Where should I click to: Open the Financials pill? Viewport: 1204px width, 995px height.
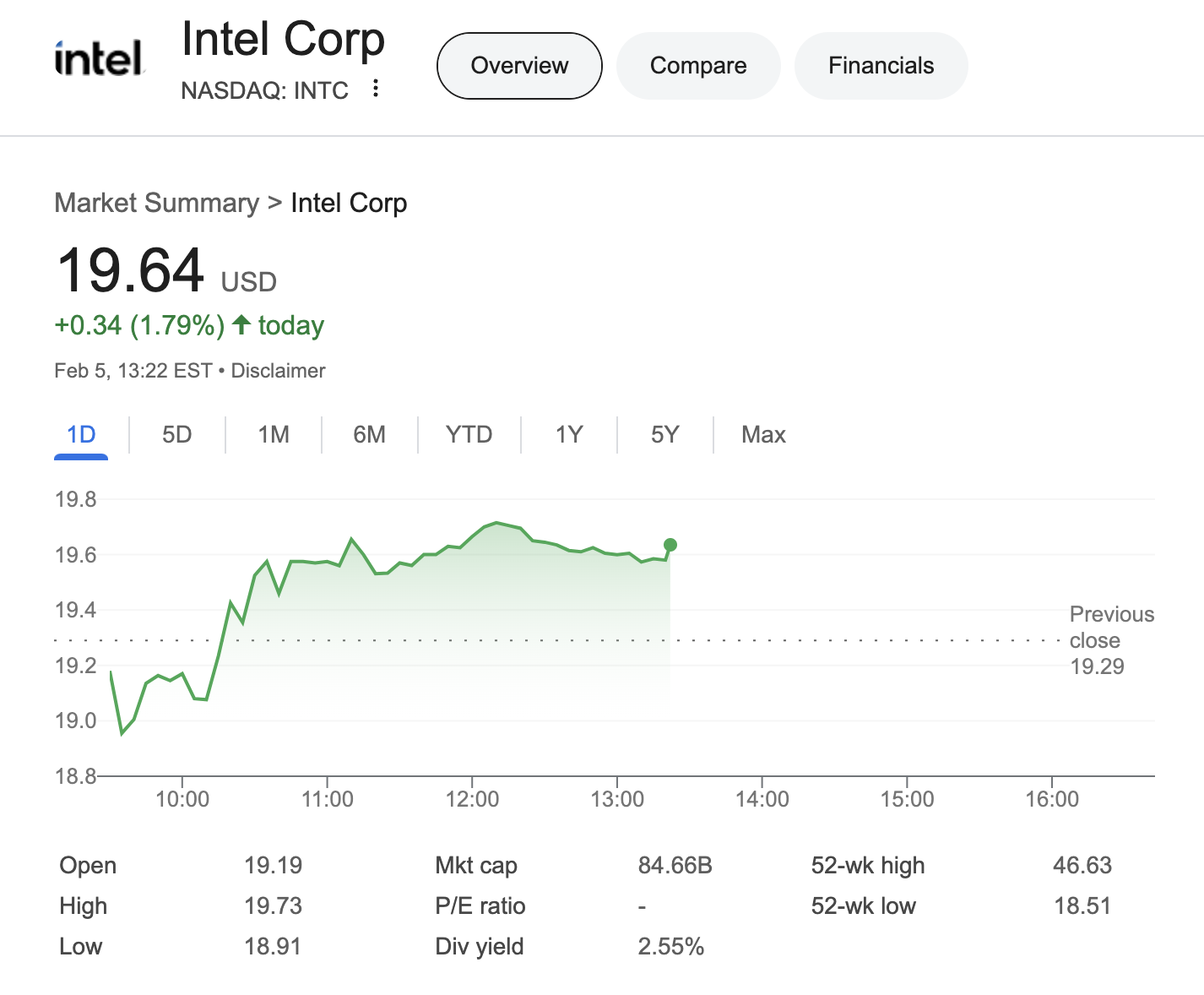click(x=881, y=66)
